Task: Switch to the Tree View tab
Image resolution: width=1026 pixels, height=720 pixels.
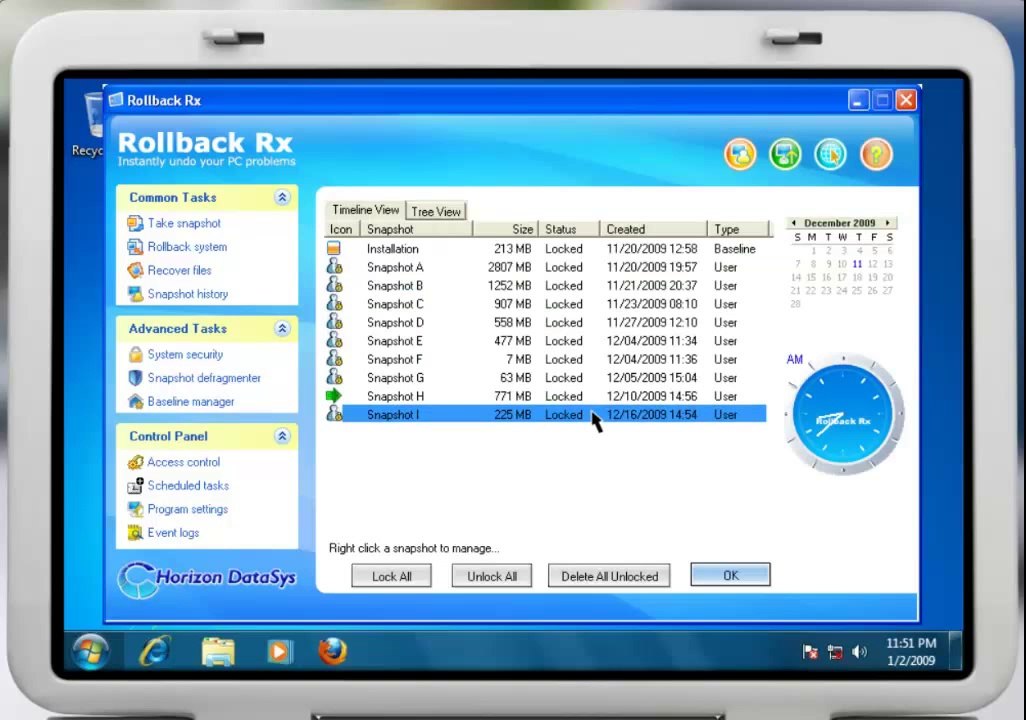Action: point(436,211)
